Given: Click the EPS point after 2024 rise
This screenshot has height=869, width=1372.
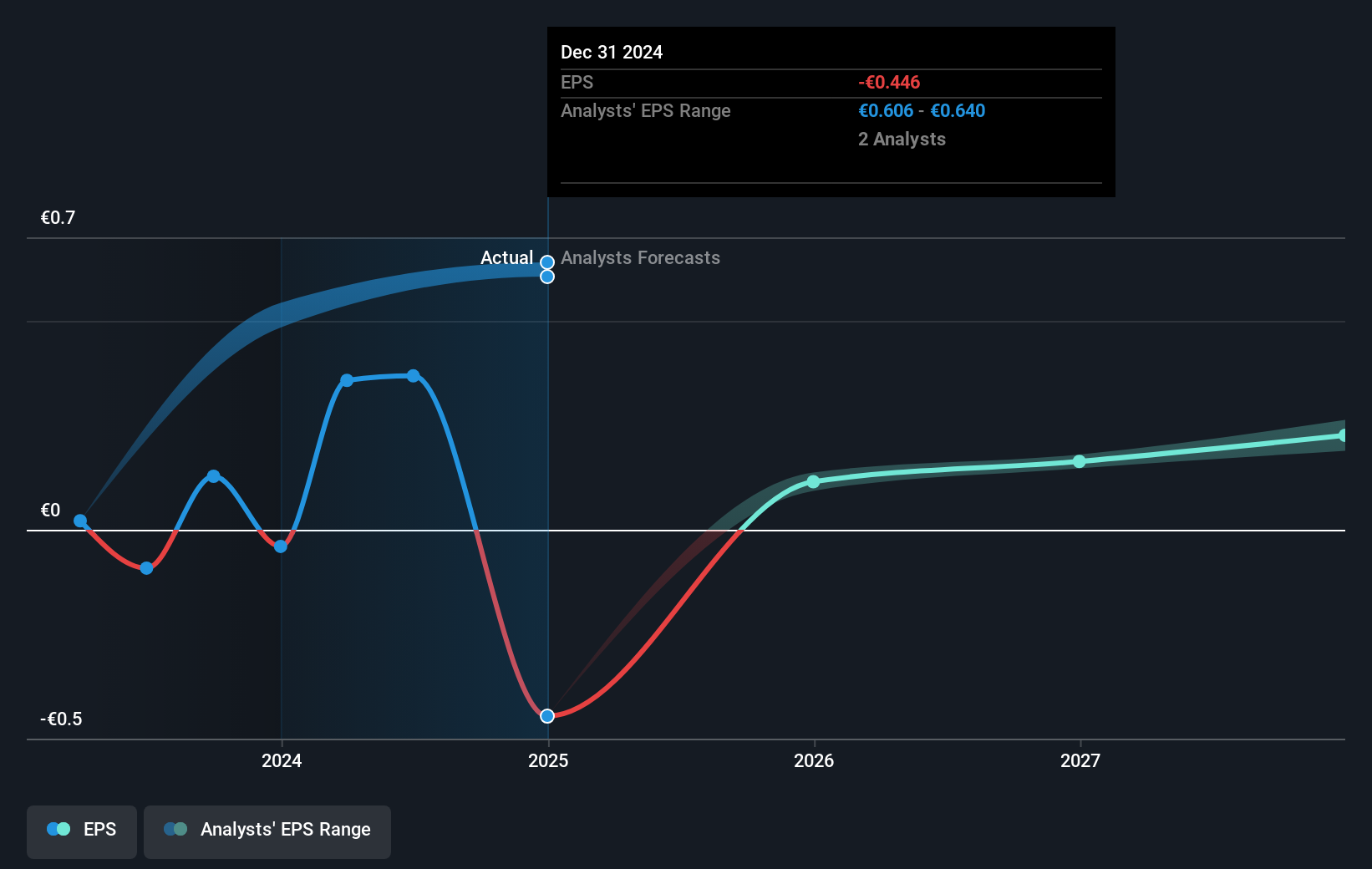Looking at the screenshot, I should (x=347, y=380).
